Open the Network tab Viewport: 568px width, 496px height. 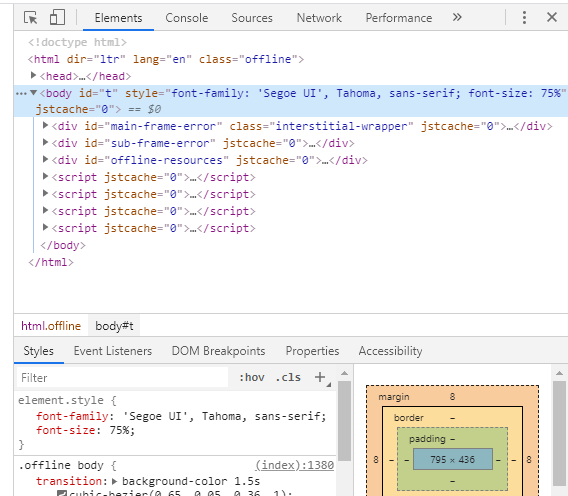(319, 18)
